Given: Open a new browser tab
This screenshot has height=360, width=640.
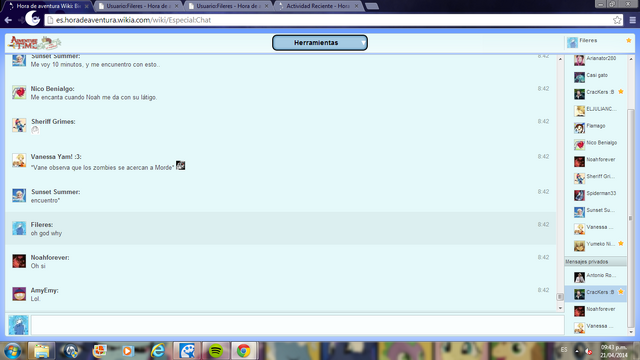Looking at the screenshot, I should click(x=372, y=6).
